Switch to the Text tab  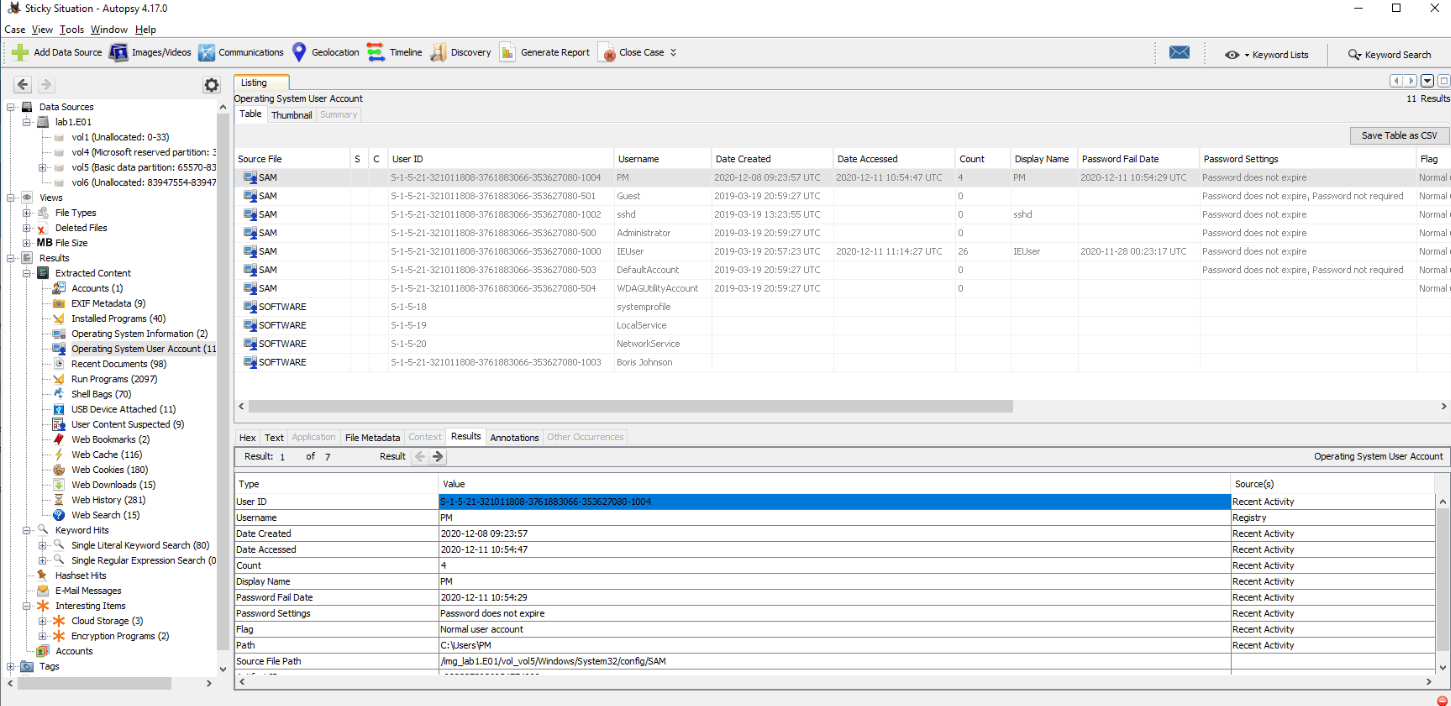(x=274, y=437)
